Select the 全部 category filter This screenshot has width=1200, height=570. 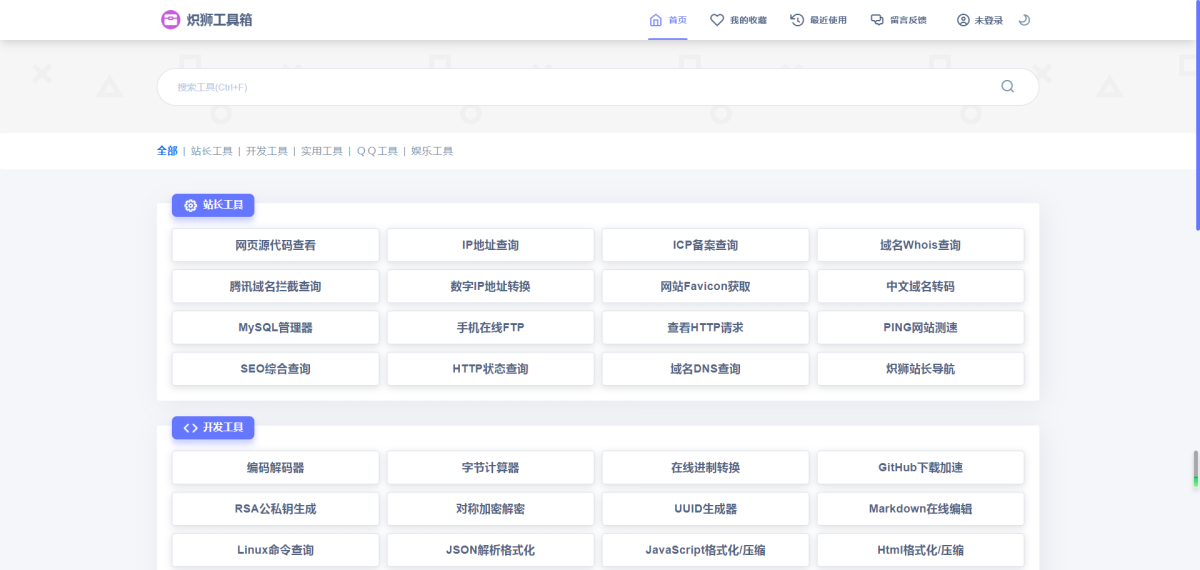pos(167,151)
